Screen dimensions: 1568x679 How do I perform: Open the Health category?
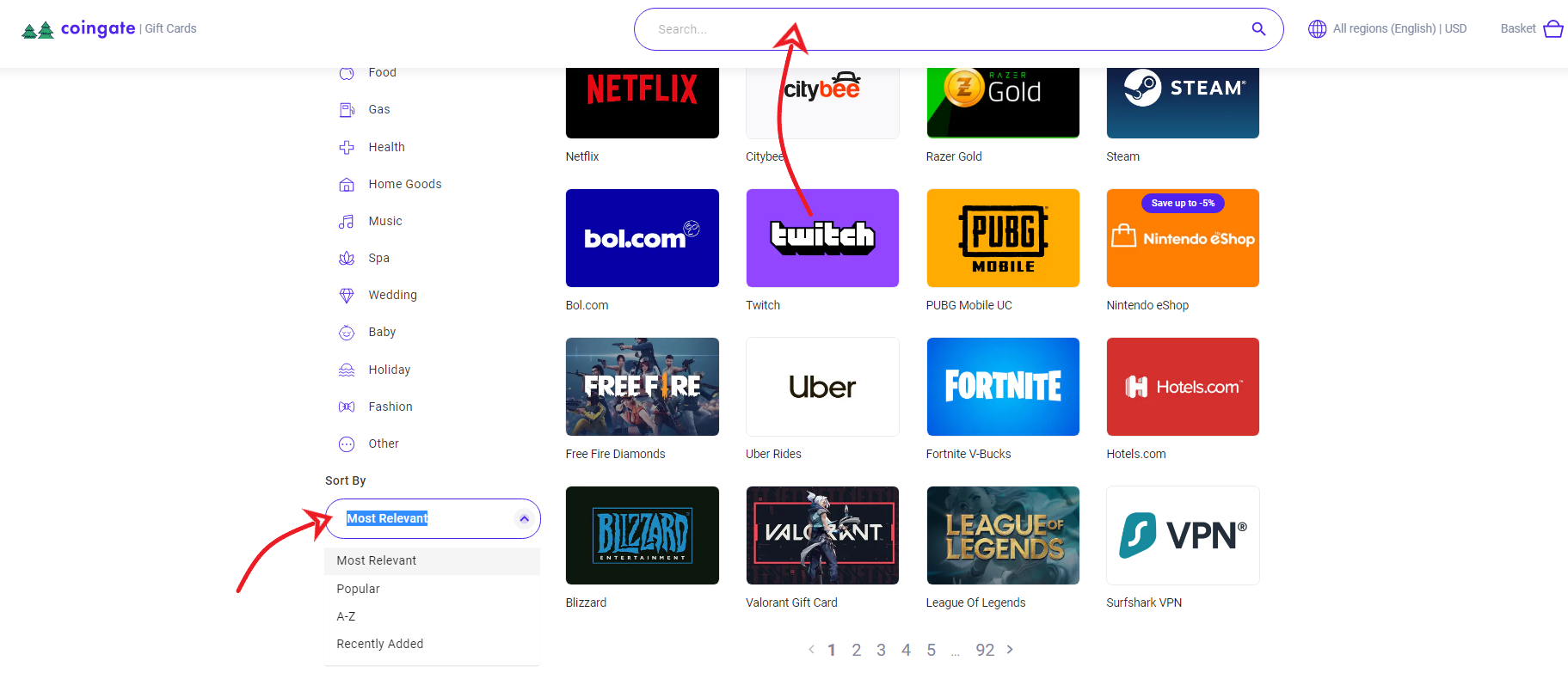[x=386, y=147]
